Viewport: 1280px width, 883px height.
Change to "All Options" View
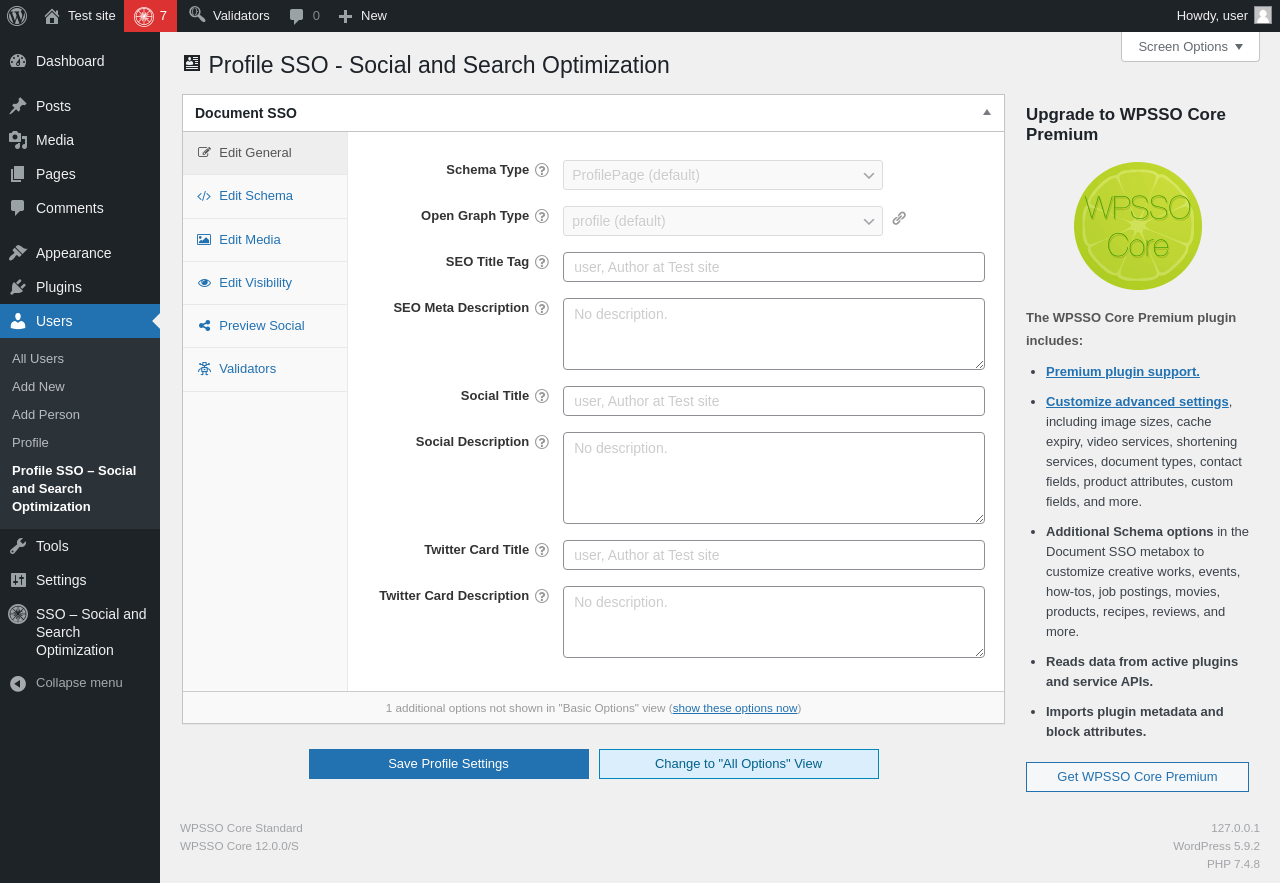point(739,764)
